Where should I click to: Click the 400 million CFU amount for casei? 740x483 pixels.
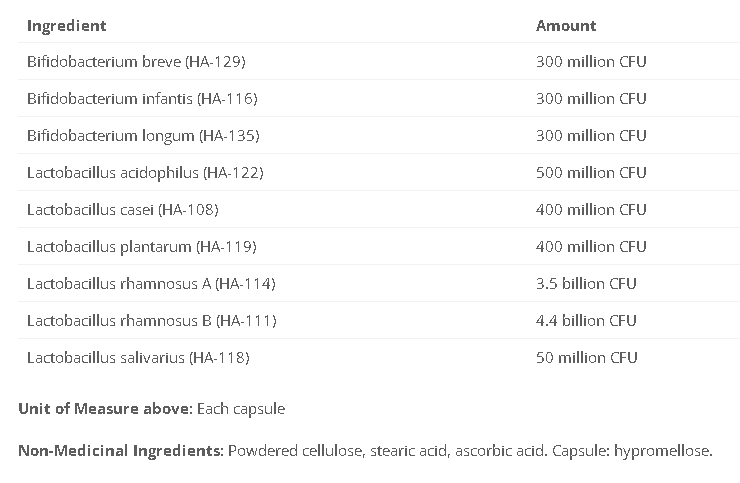[591, 209]
